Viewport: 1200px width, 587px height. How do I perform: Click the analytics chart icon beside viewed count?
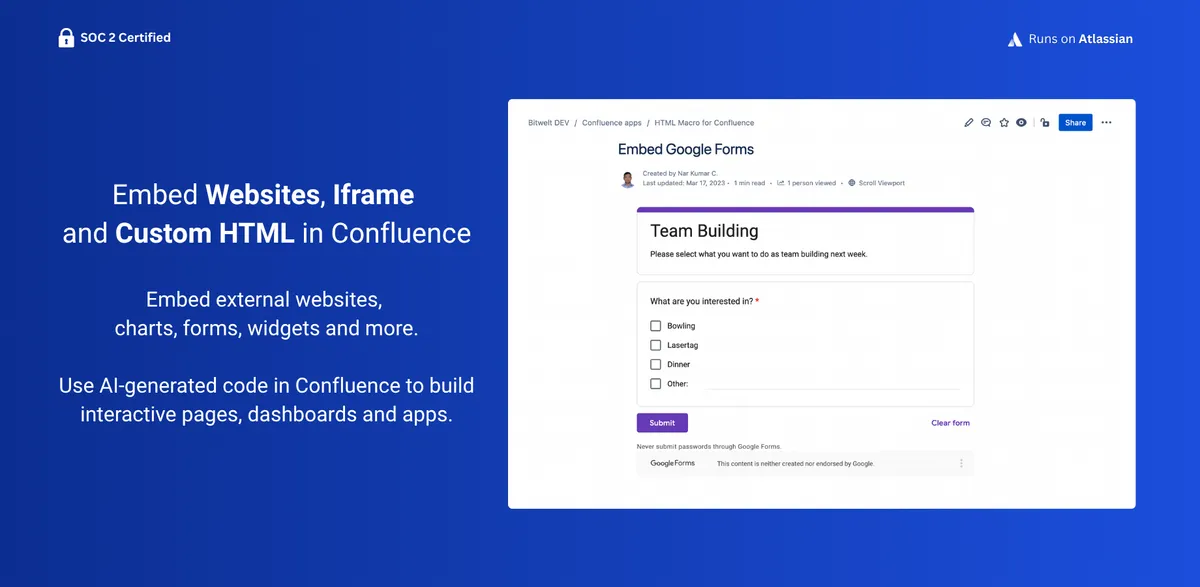[x=781, y=183]
